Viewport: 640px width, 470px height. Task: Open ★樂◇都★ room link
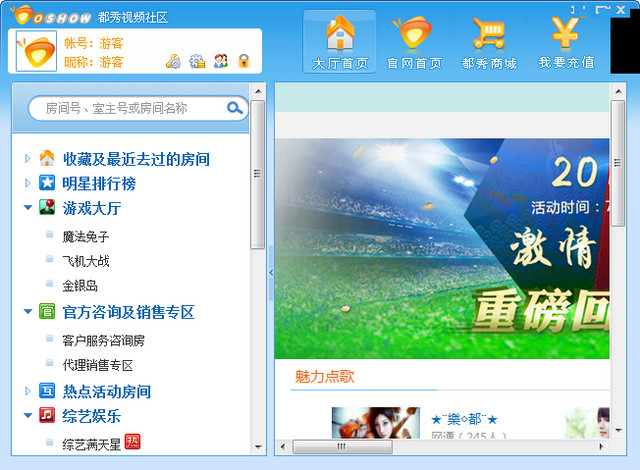[x=464, y=419]
